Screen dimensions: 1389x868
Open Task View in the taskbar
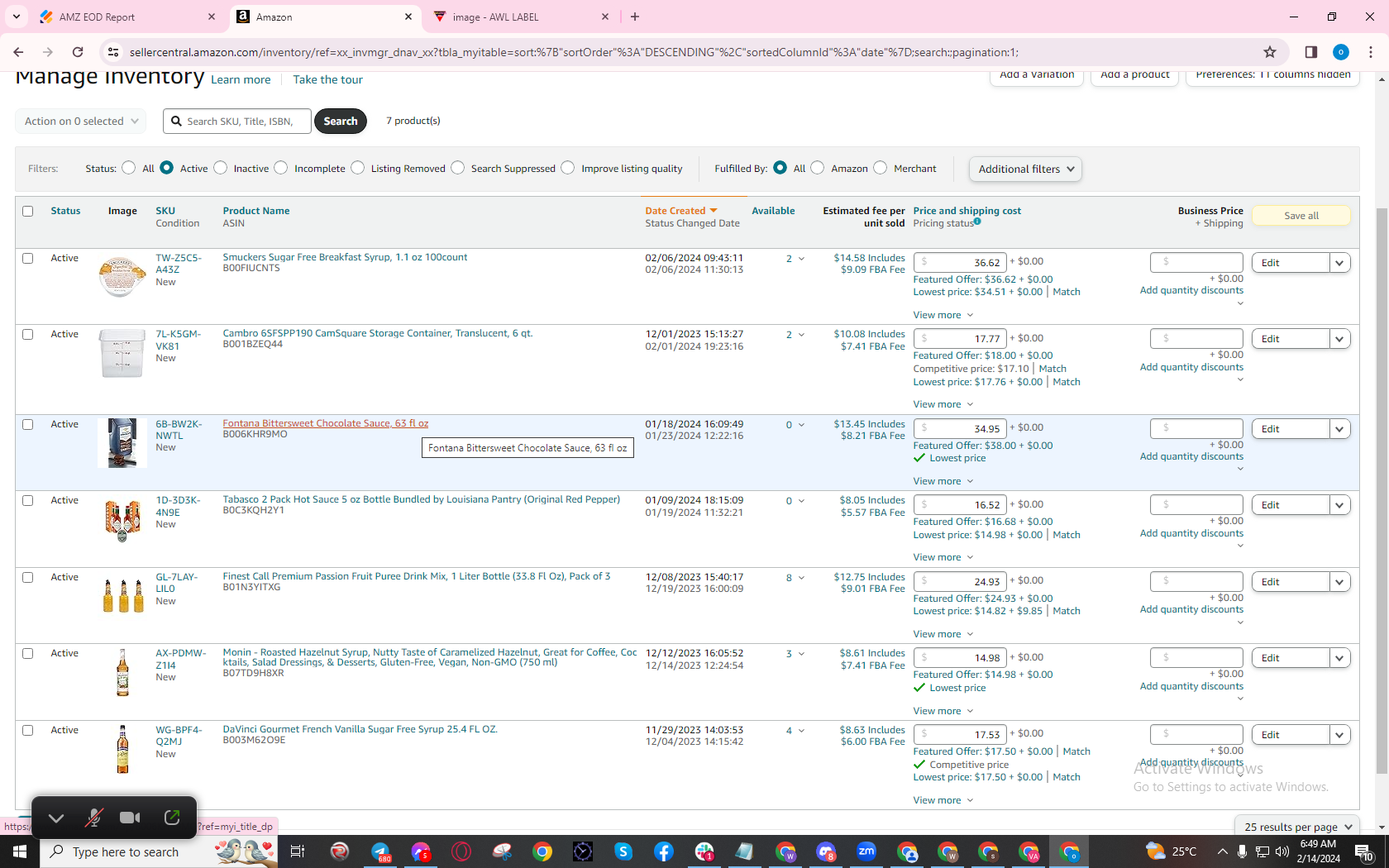tap(298, 851)
